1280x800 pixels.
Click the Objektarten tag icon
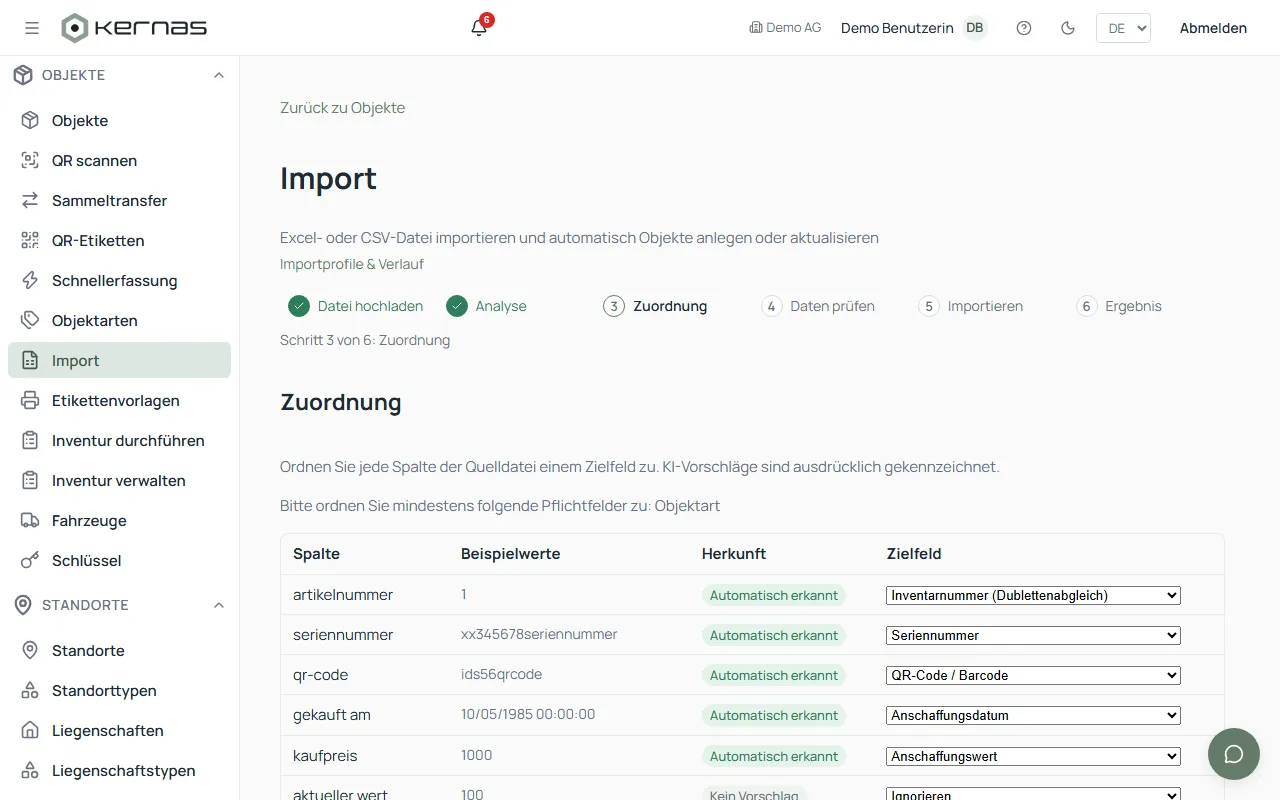point(31,320)
